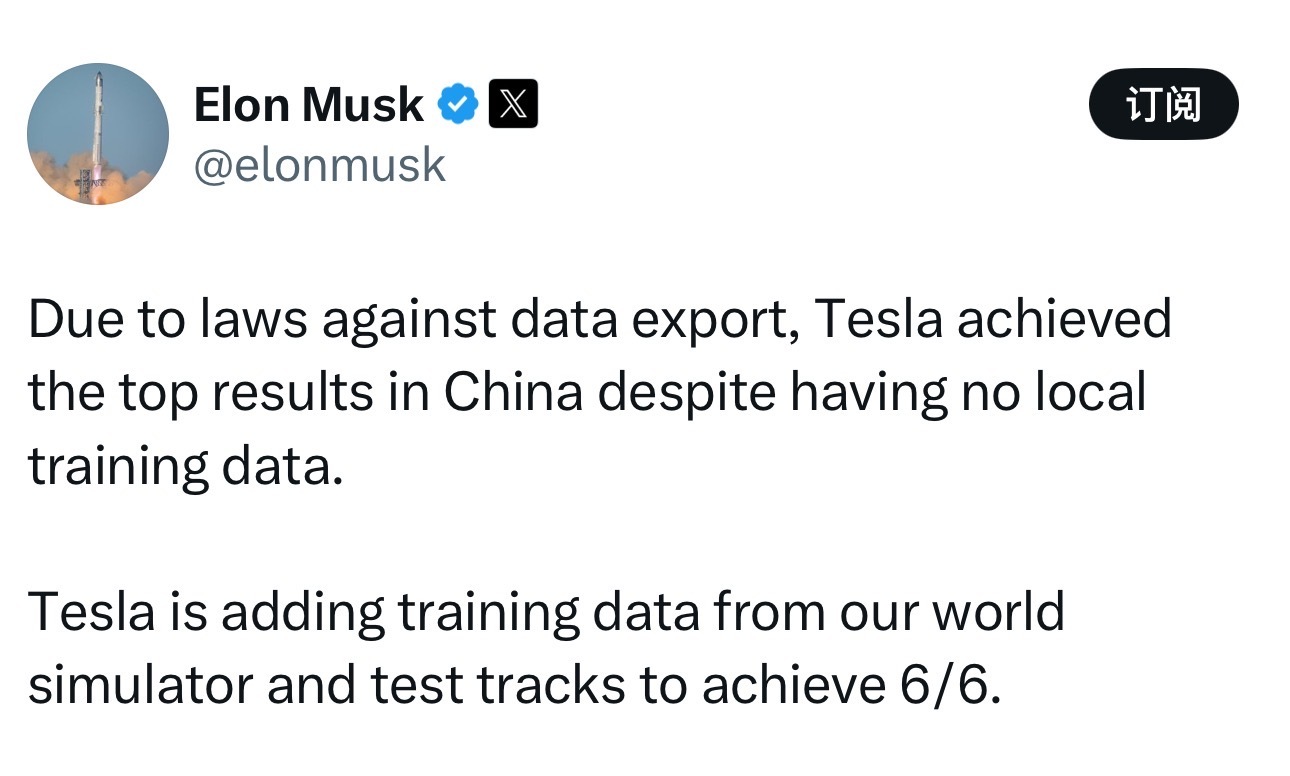This screenshot has height=776, width=1290.
Task: Click 'Tesla is adding' text
Action: 206,611
